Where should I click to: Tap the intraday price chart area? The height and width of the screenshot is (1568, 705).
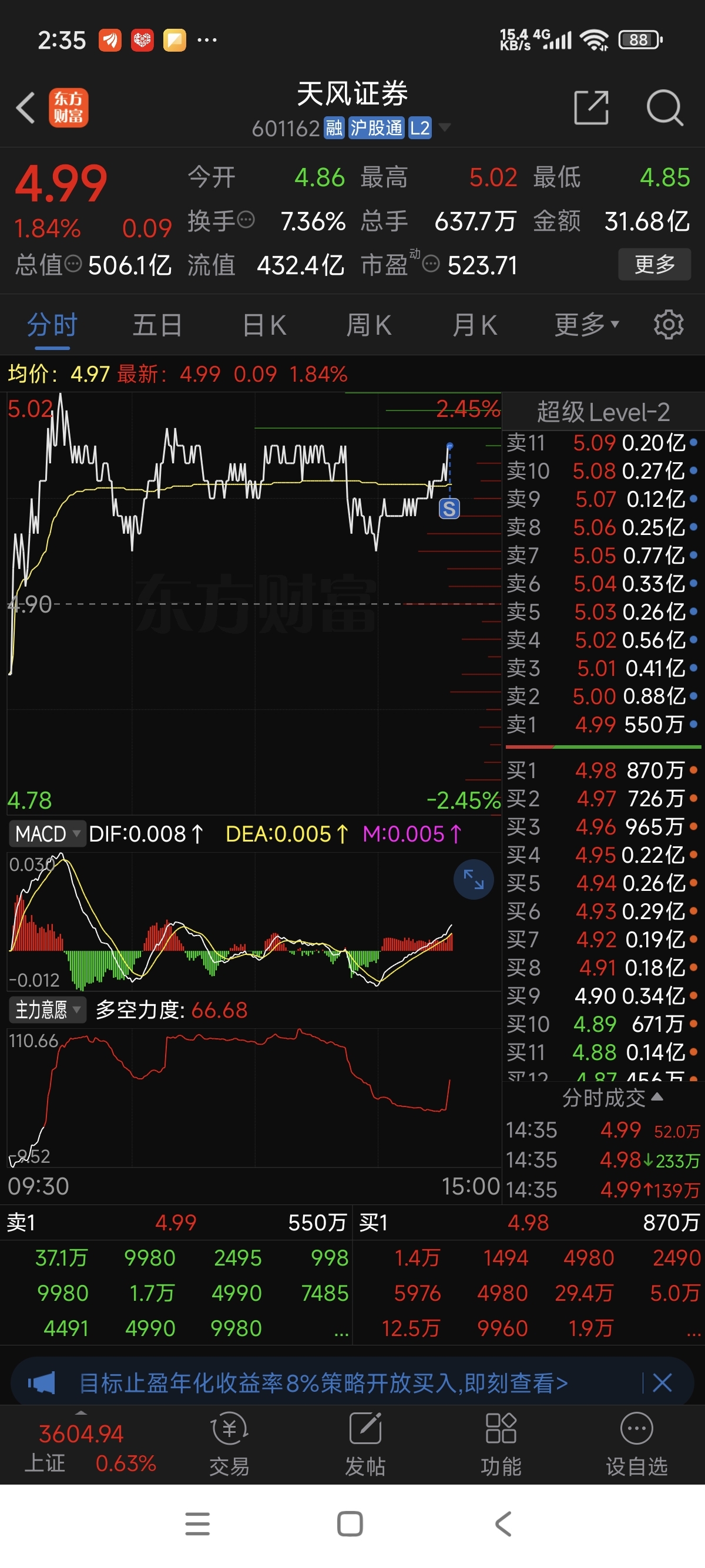[x=253, y=603]
